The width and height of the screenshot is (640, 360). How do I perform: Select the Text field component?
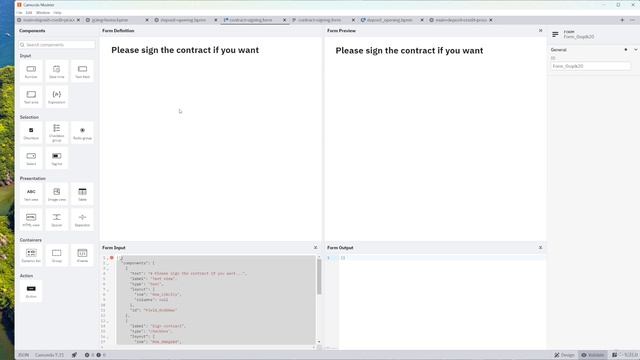(x=82, y=71)
